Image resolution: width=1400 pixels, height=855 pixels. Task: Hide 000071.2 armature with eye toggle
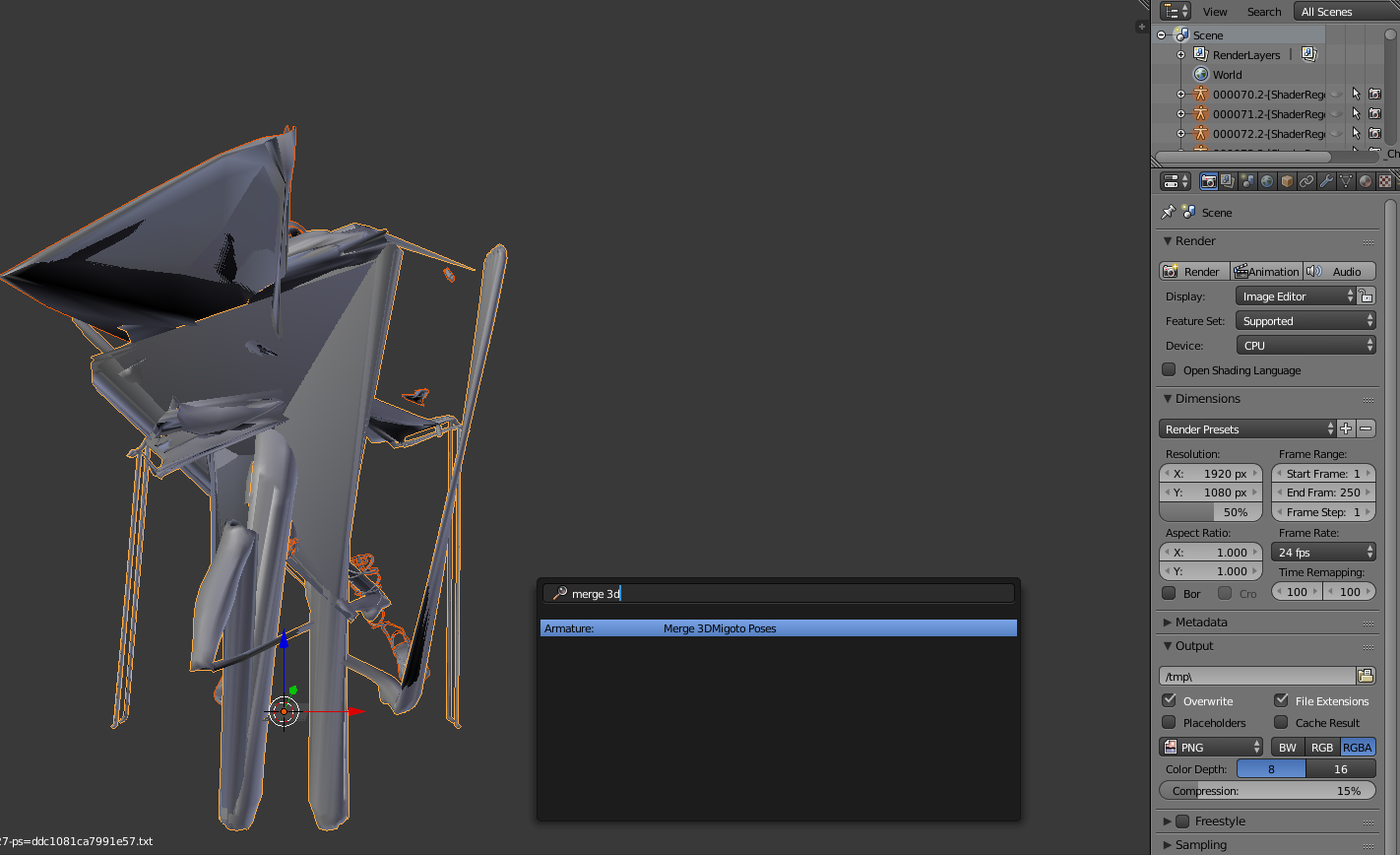pos(1336,114)
